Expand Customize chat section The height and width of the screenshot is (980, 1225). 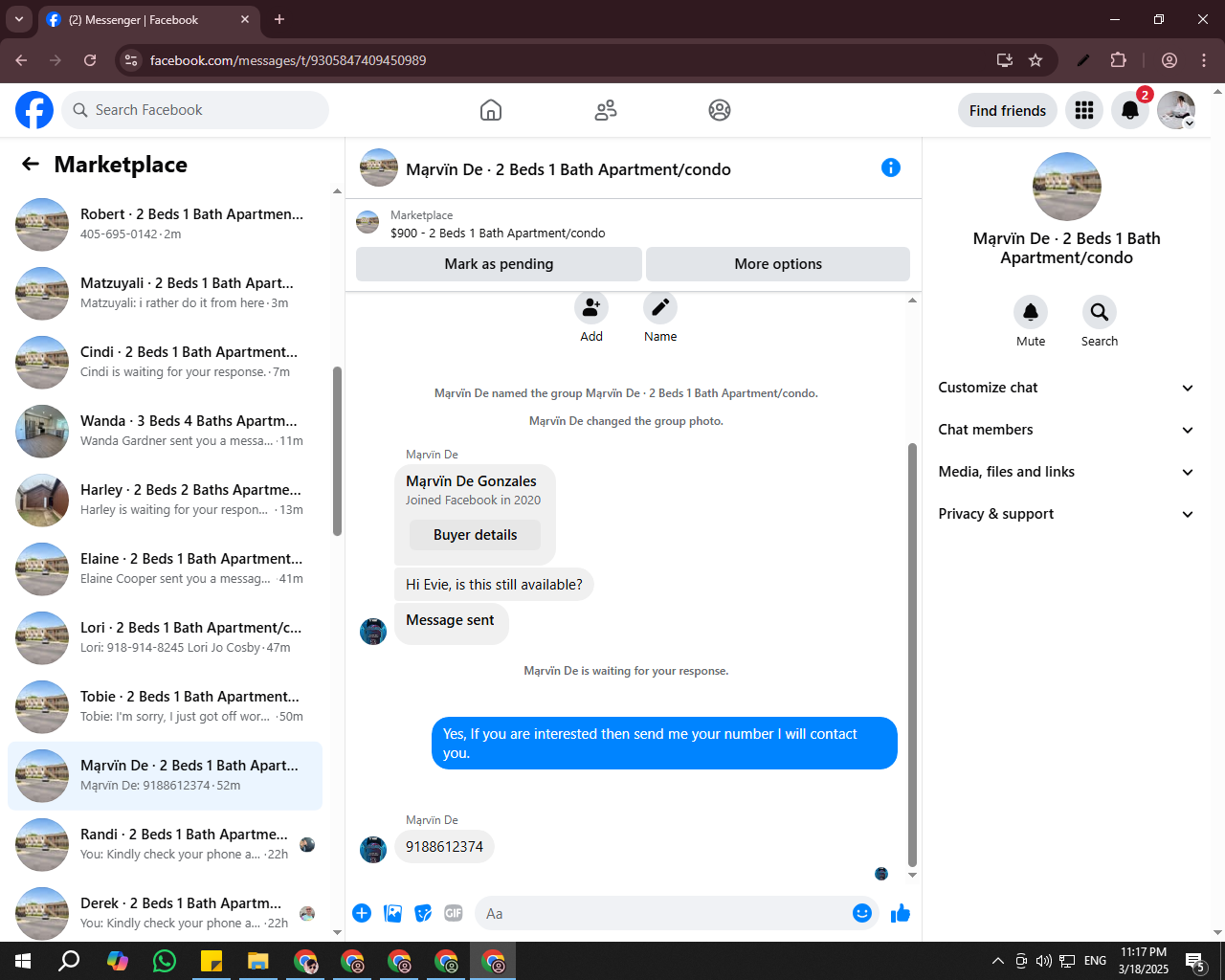tap(1066, 388)
